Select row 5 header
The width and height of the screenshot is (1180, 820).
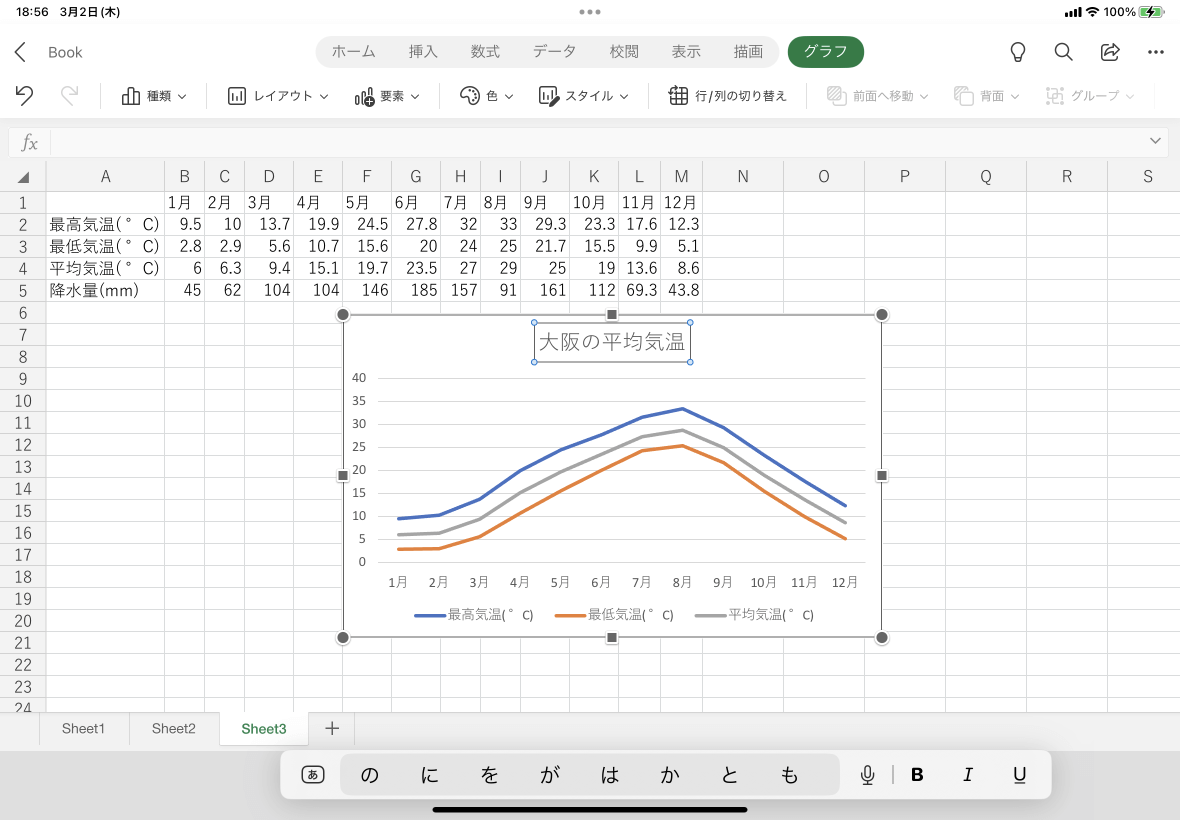(23, 291)
